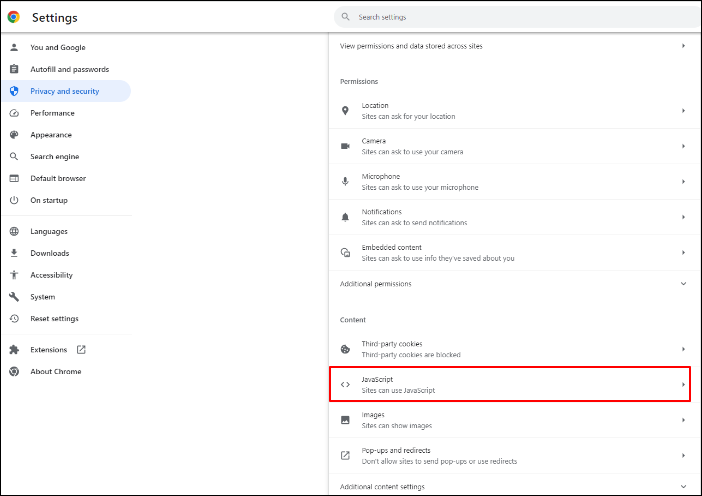Open Embedded content arrow

point(683,252)
